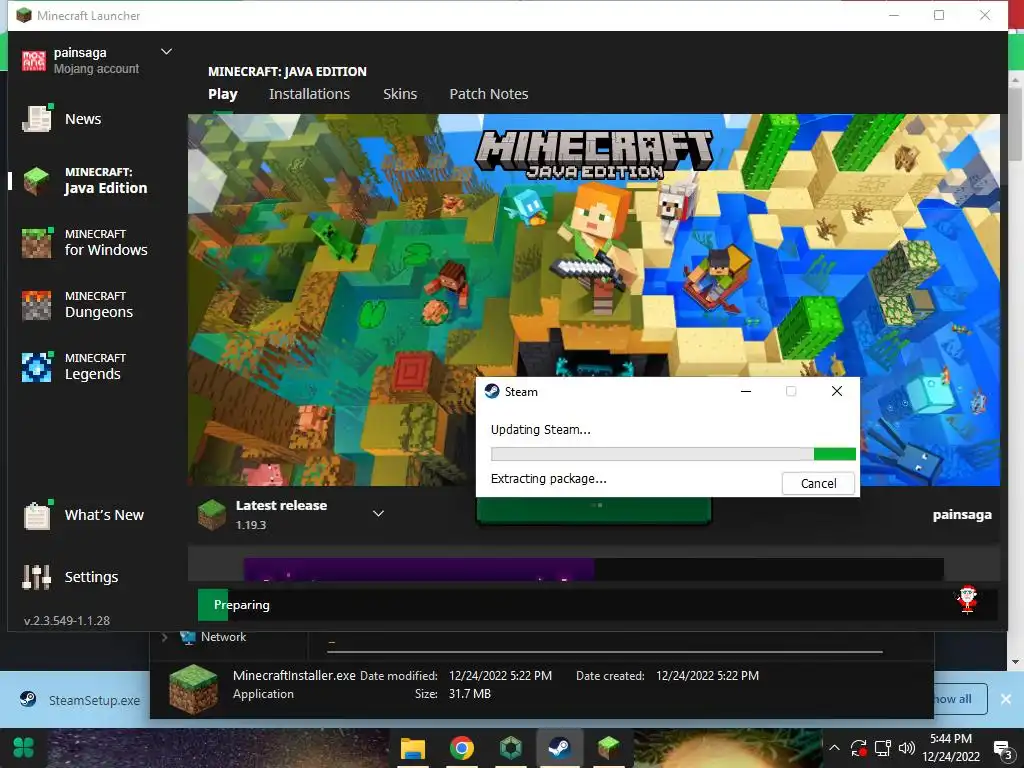Viewport: 1024px width, 768px height.
Task: Open Minecraft Dungeons in the sidebar
Action: click(x=77, y=305)
